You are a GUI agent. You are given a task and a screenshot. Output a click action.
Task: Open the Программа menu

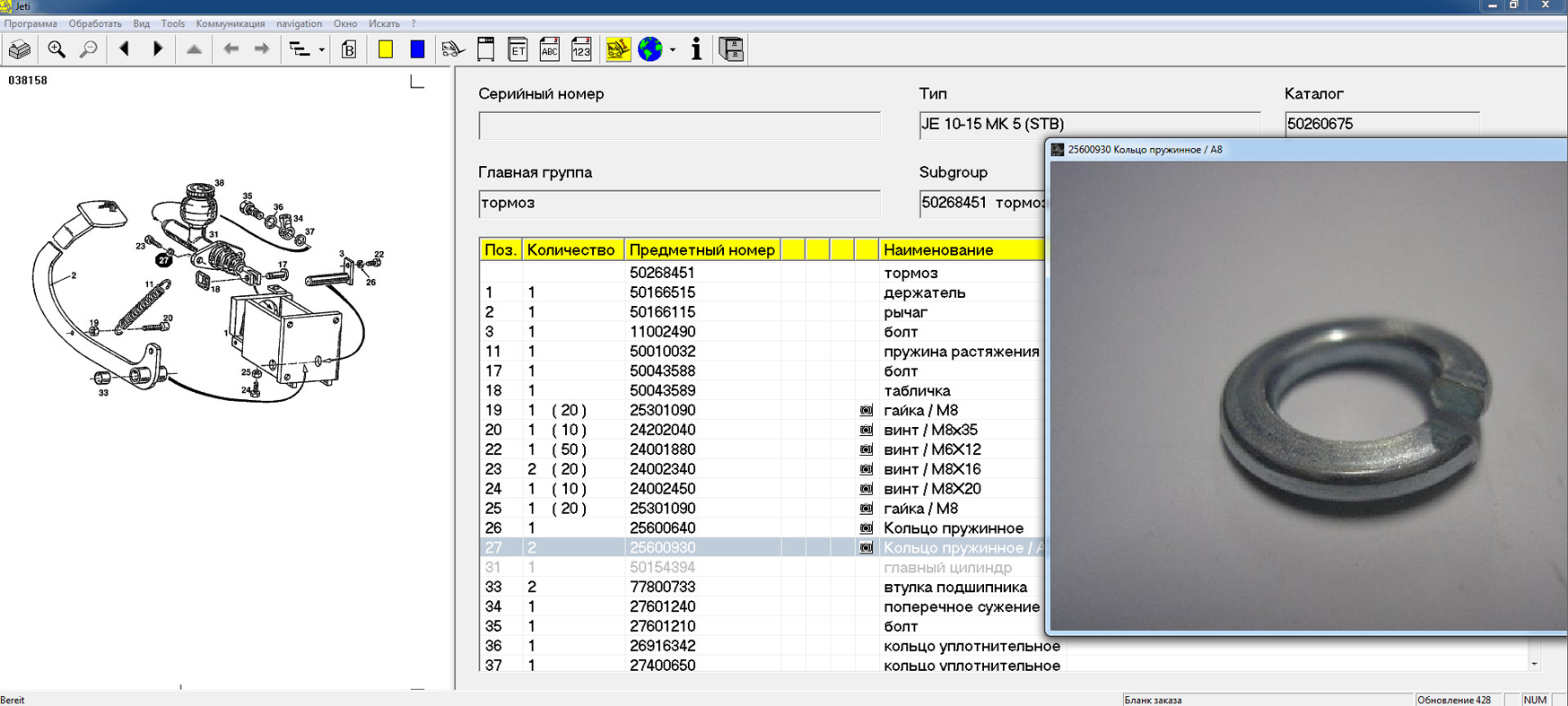[x=30, y=23]
